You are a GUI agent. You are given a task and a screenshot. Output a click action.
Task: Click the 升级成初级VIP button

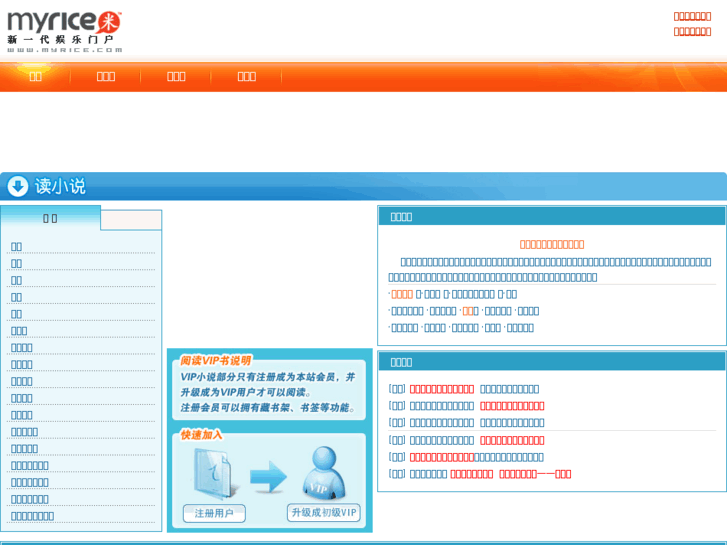324,513
